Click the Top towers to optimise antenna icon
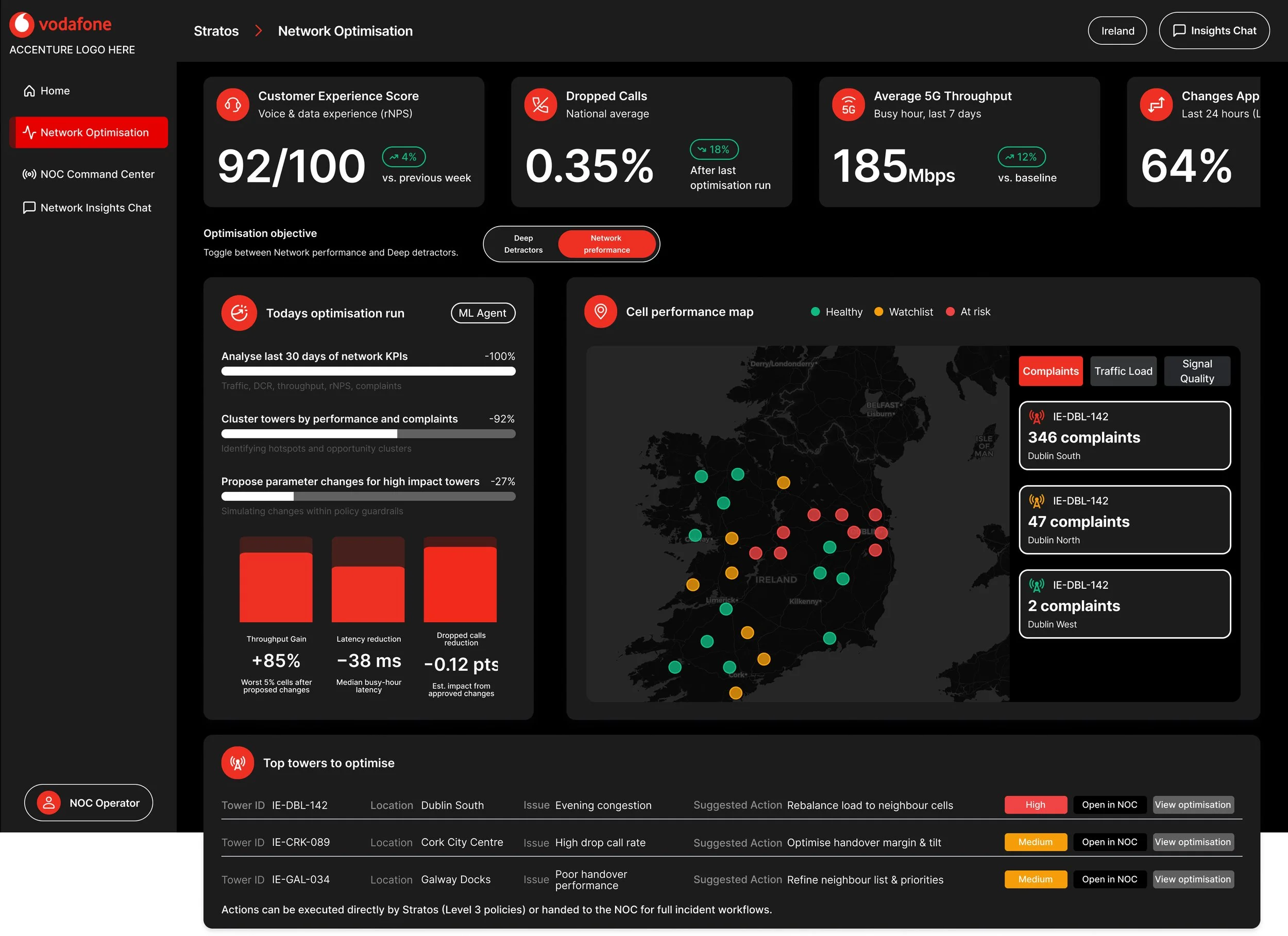 (238, 763)
